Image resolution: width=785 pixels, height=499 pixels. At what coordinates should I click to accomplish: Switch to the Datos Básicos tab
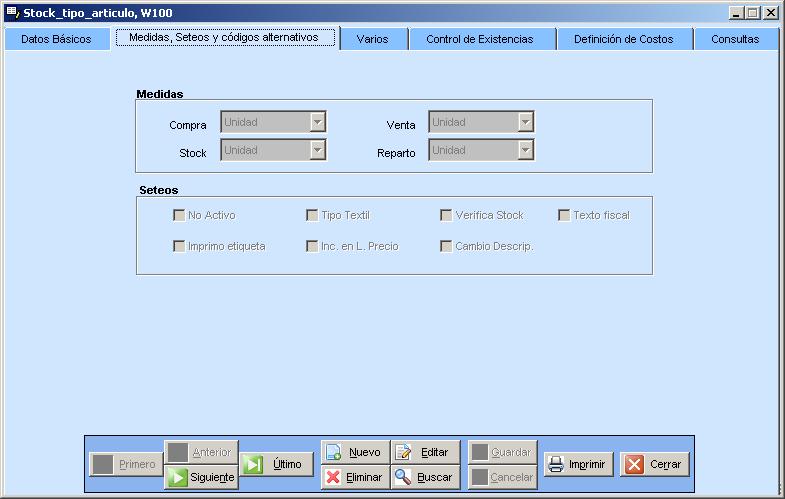point(56,39)
